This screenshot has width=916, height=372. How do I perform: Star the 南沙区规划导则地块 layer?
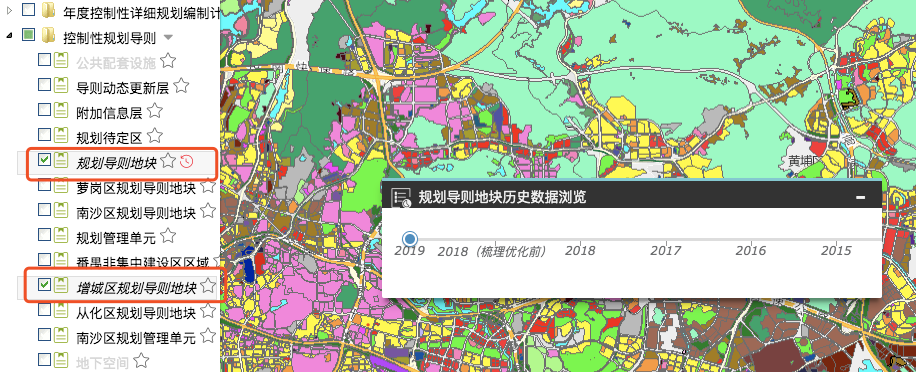209,211
